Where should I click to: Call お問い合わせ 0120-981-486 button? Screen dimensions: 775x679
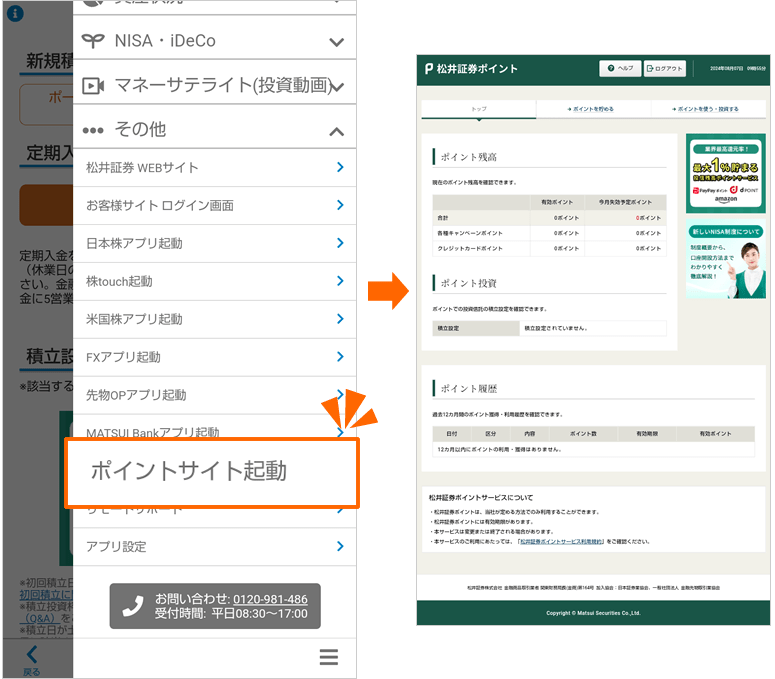pyautogui.click(x=215, y=606)
